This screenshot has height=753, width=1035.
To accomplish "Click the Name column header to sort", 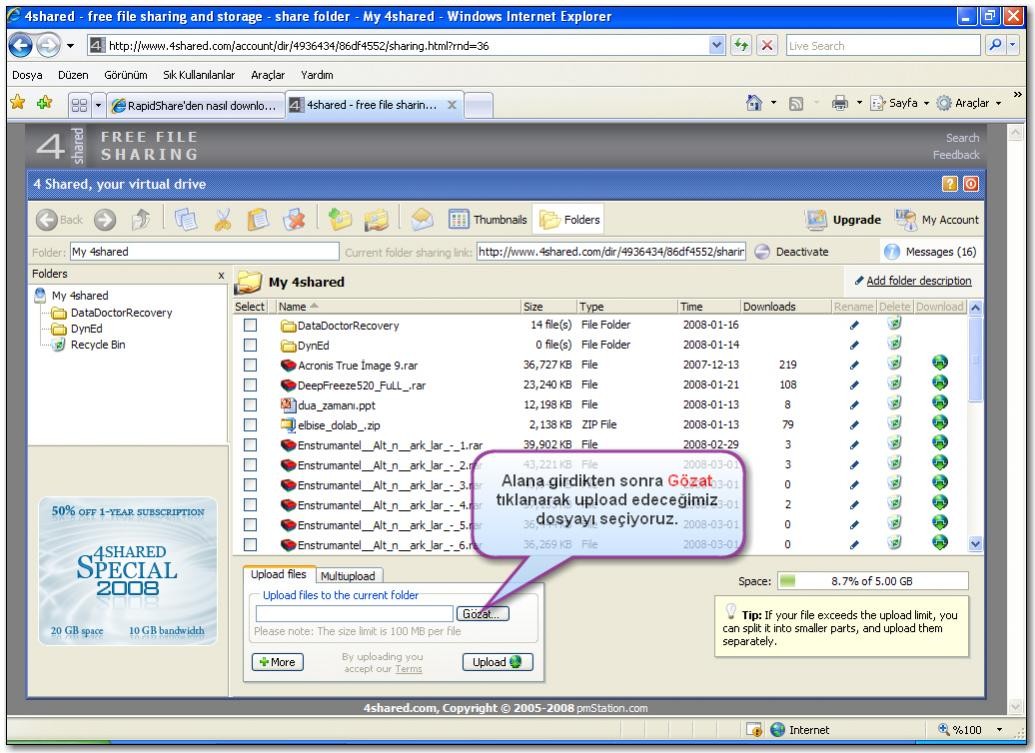I will click(297, 306).
